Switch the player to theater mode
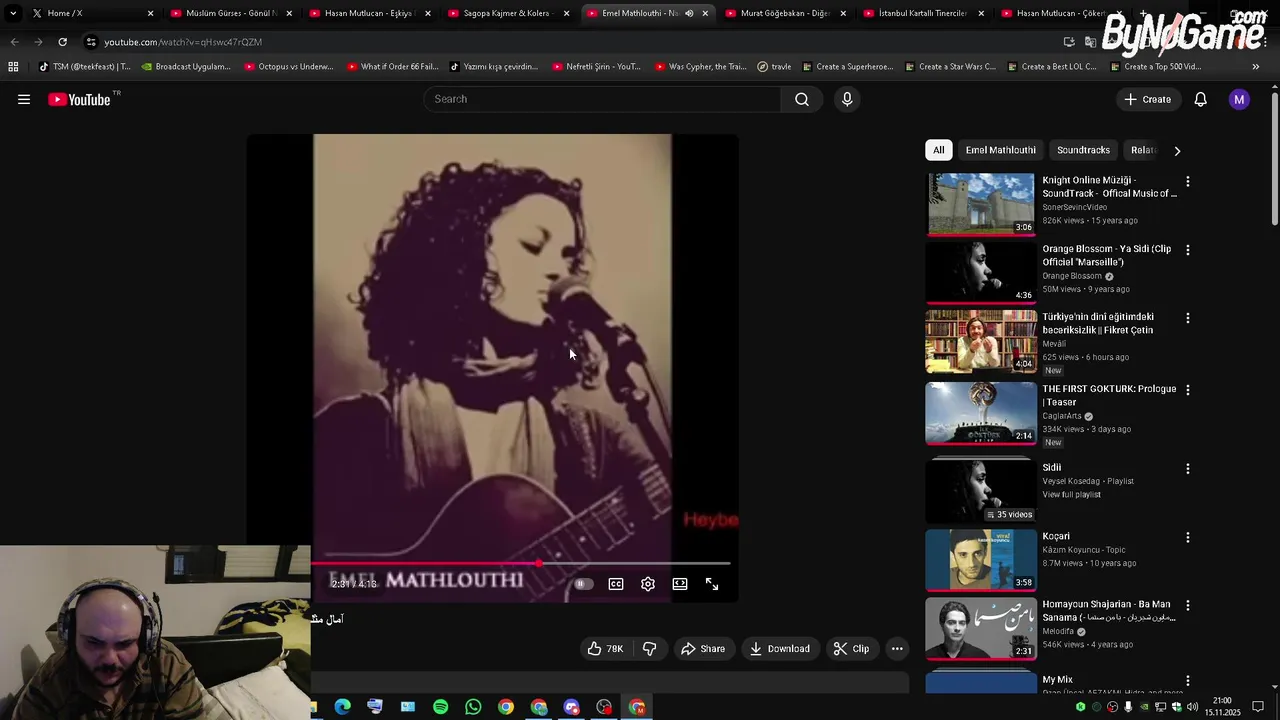Screen dimensions: 1280x720 (680, 584)
